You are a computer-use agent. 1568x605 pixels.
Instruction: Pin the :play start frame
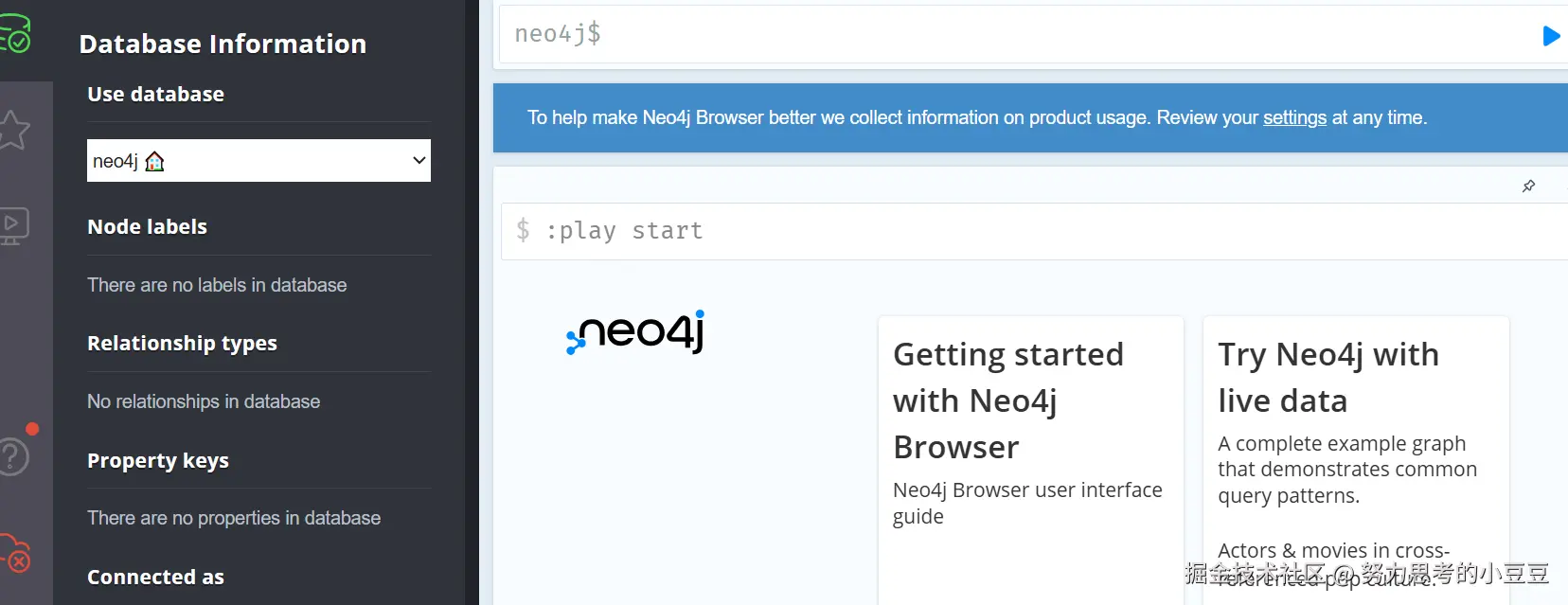pos(1528,187)
